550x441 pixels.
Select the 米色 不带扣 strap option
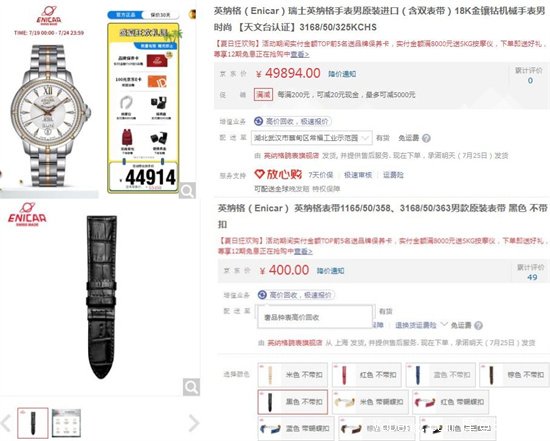tap(293, 375)
